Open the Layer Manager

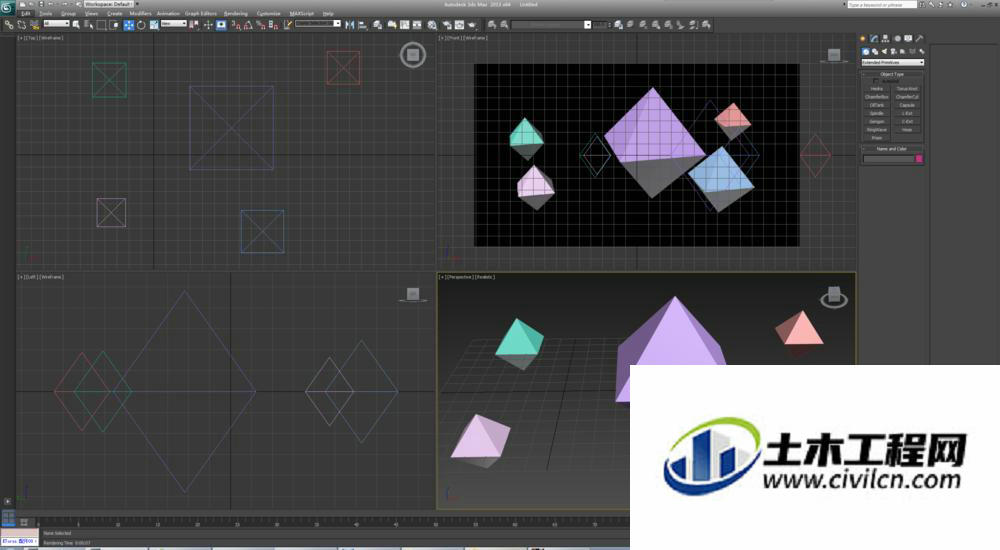378,25
